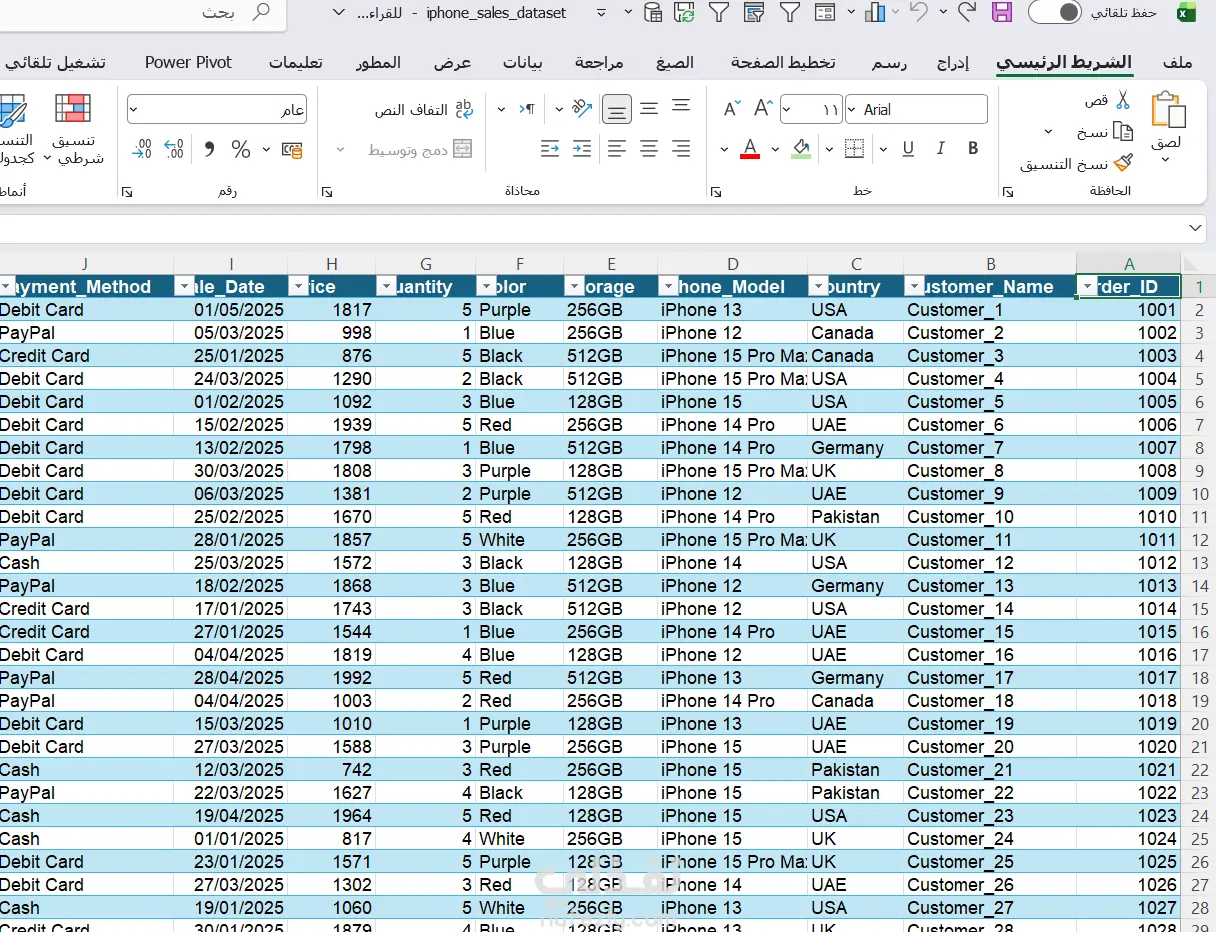Viewport: 1216px width, 932px height.
Task: Open Conditional Formatting icon
Action: click(74, 108)
